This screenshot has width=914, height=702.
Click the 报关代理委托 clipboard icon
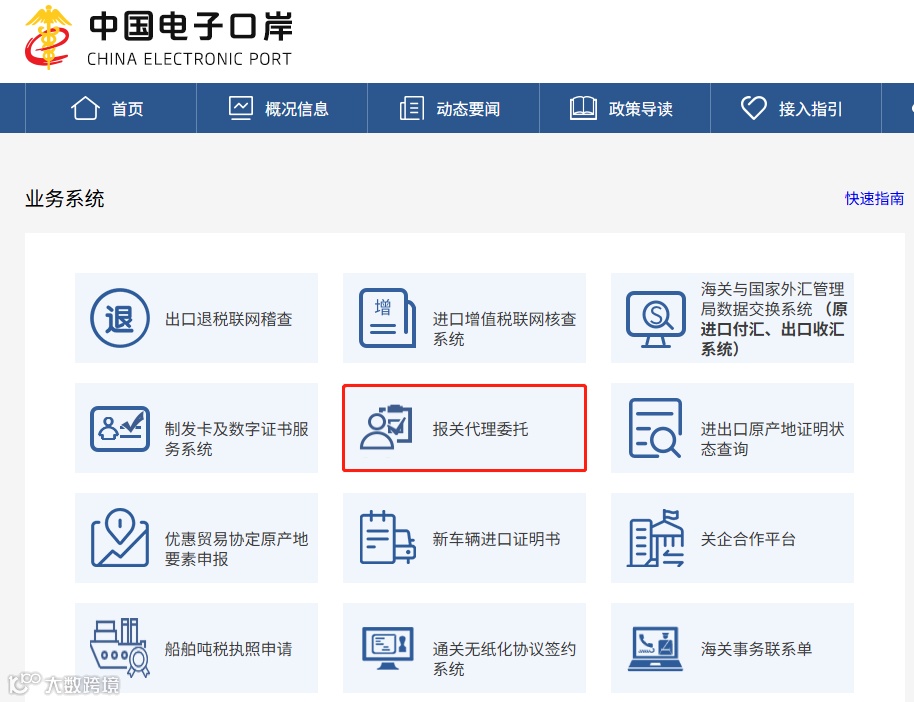[388, 428]
